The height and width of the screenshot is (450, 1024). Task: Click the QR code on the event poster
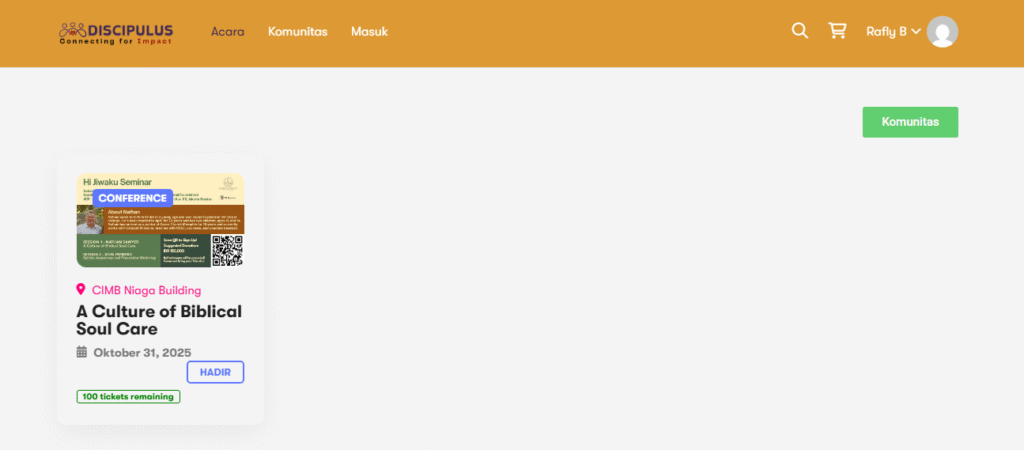[x=227, y=251]
